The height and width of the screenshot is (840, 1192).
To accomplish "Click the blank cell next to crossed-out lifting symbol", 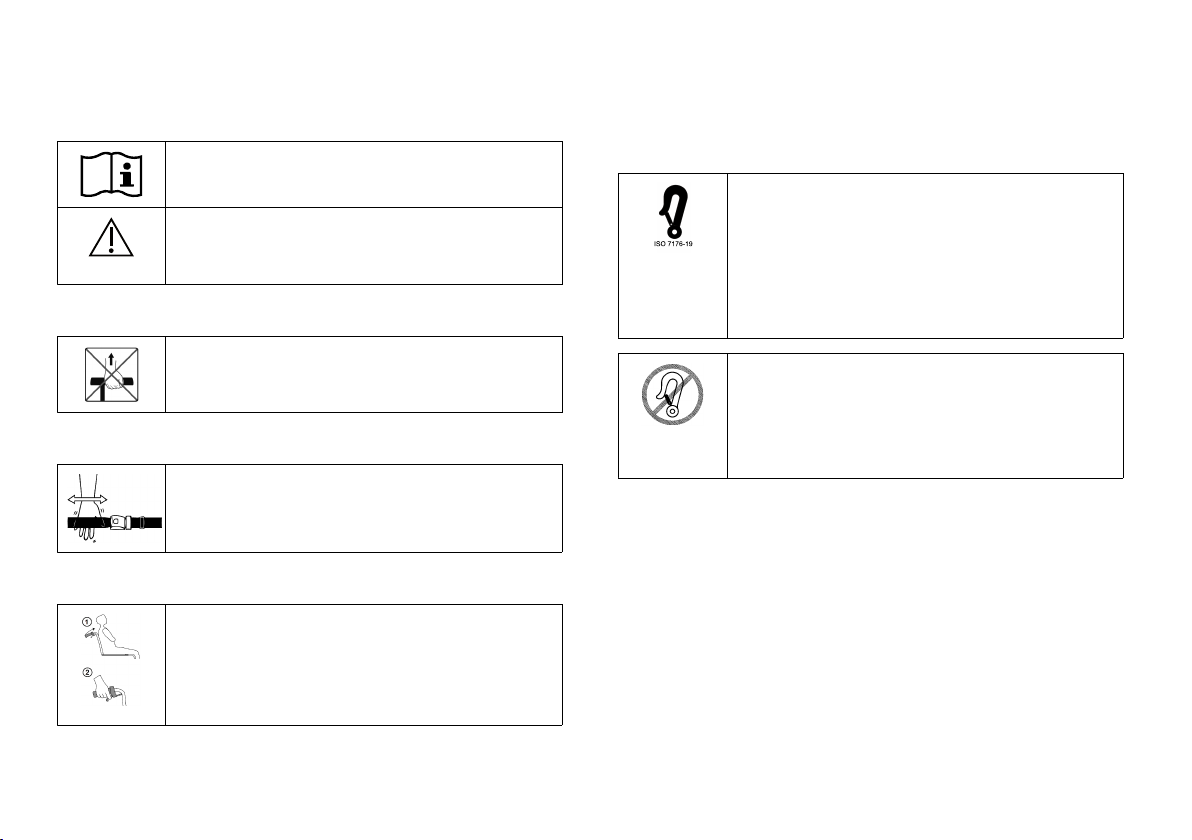I will [x=363, y=374].
